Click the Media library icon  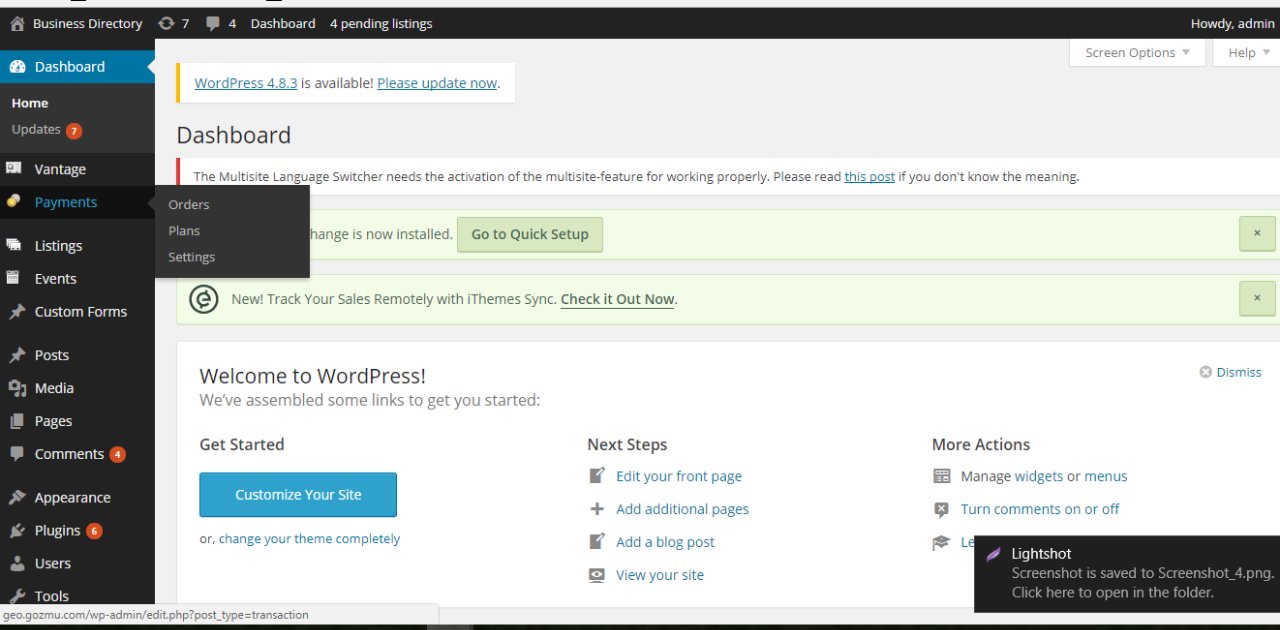[17, 388]
